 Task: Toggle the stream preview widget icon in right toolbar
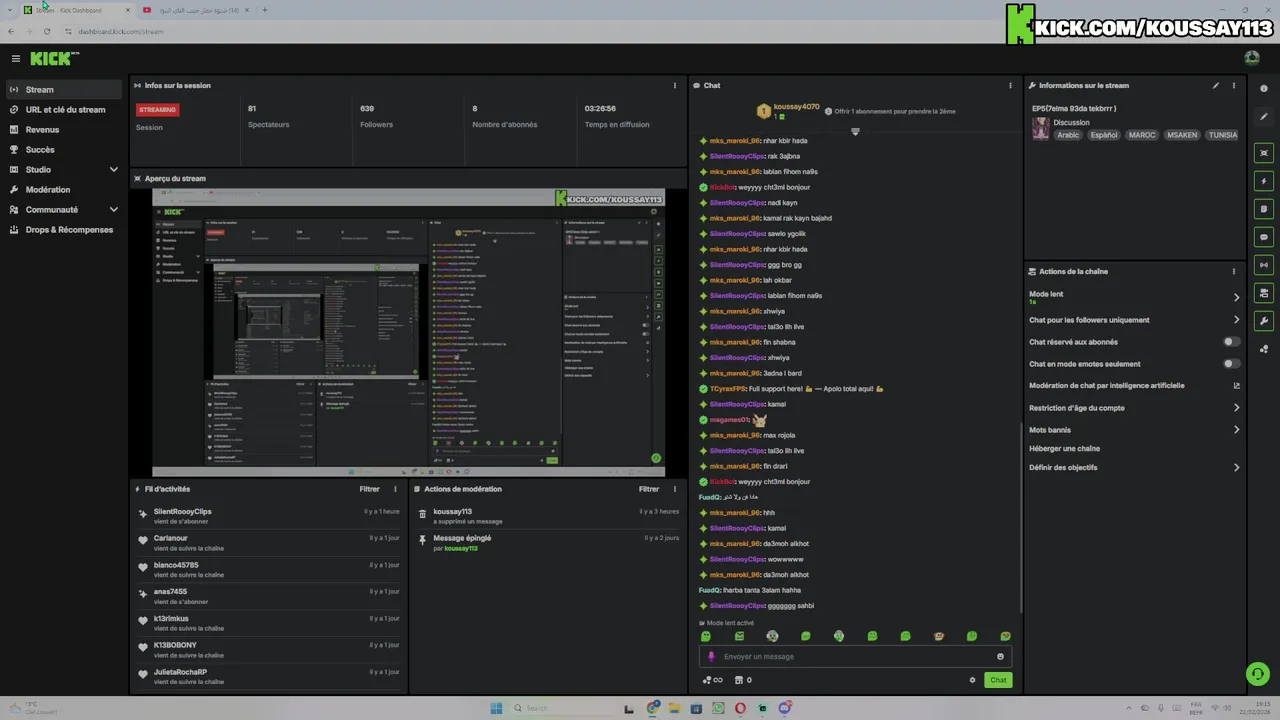(1264, 153)
